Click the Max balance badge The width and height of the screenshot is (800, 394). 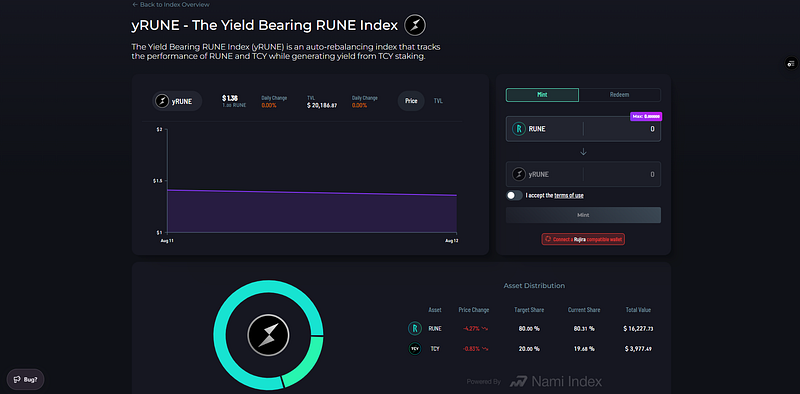pos(646,116)
